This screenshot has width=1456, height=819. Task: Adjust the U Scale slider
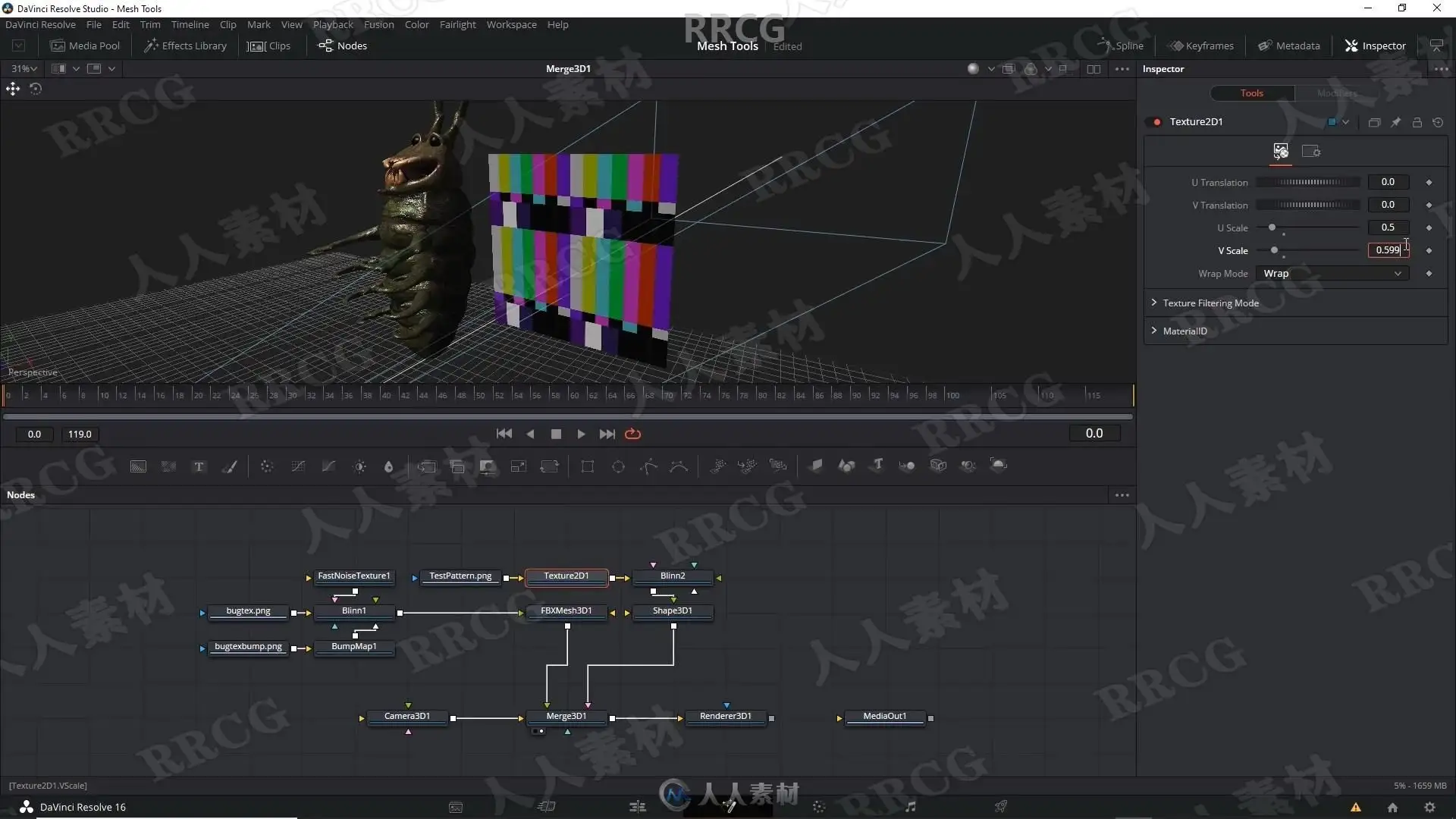point(1308,227)
